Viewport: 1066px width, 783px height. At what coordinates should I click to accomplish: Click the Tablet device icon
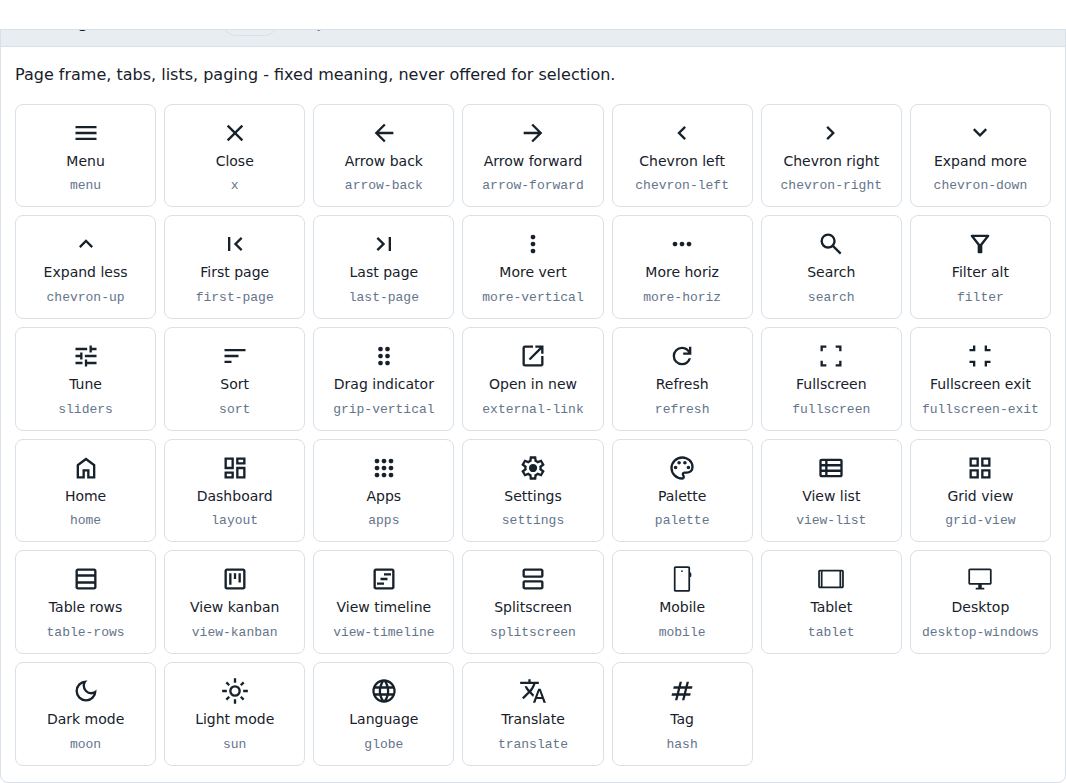click(831, 579)
